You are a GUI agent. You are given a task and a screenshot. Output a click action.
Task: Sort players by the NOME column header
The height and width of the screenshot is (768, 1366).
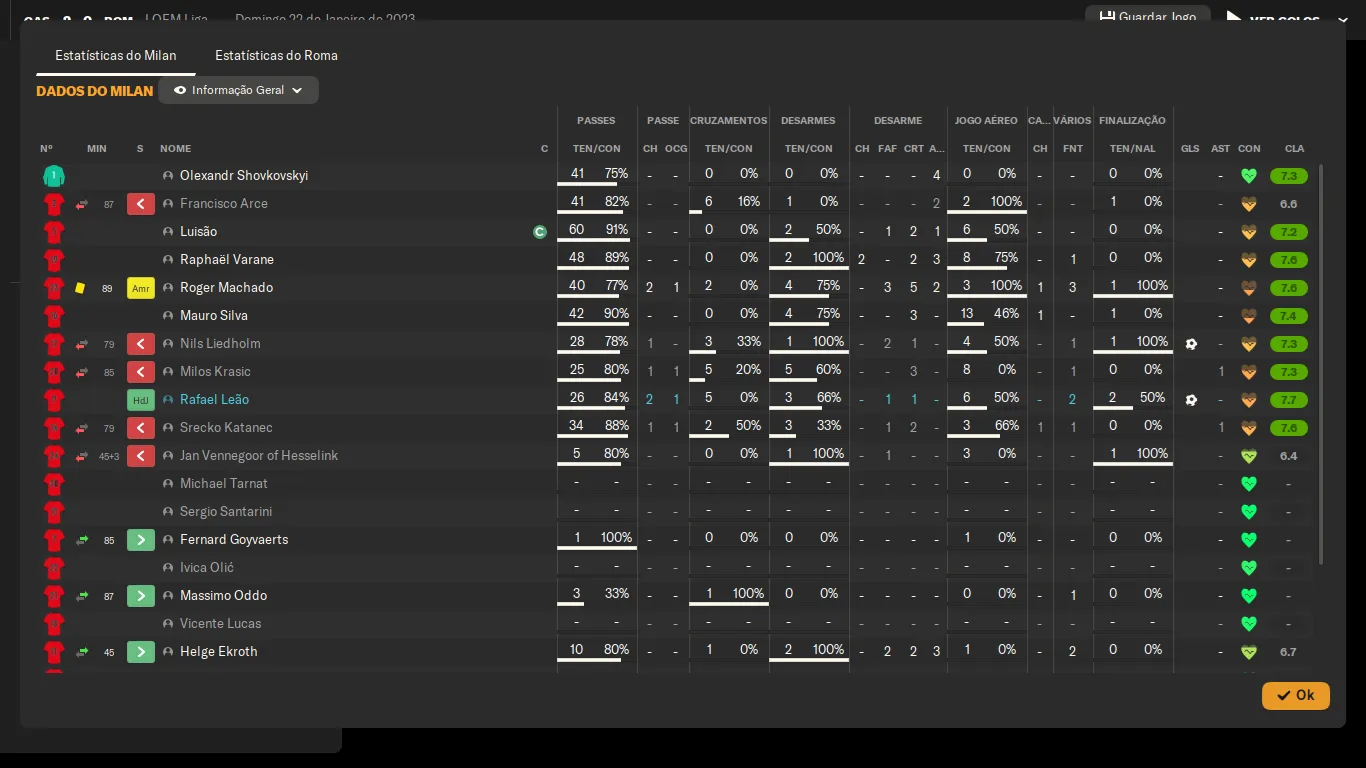[x=175, y=148]
